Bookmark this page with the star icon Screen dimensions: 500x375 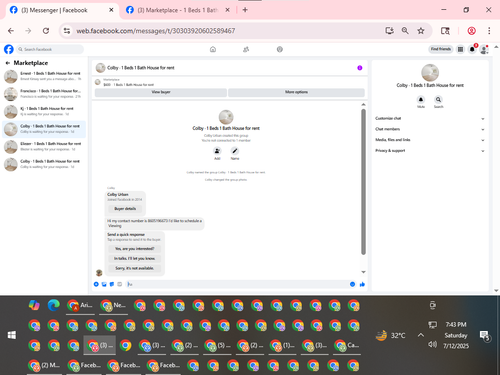coord(421,31)
